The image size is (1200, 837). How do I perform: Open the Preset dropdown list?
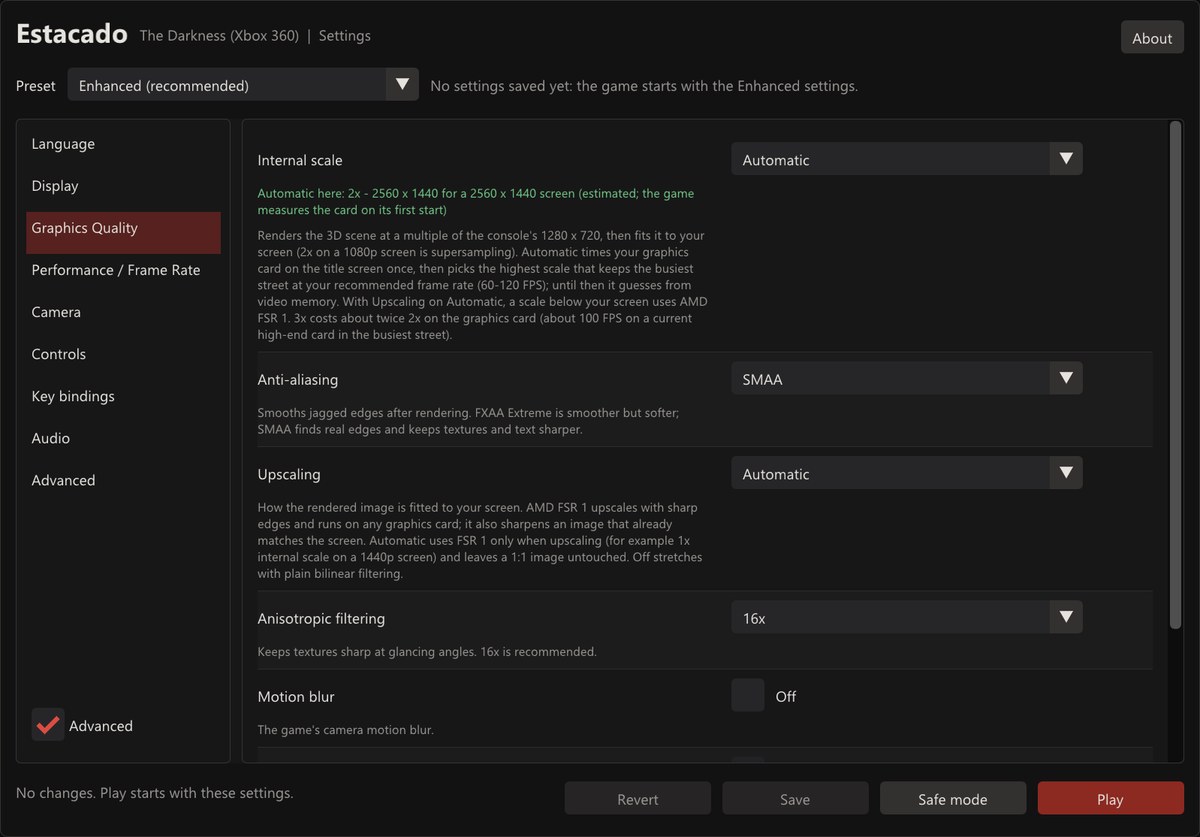click(243, 85)
